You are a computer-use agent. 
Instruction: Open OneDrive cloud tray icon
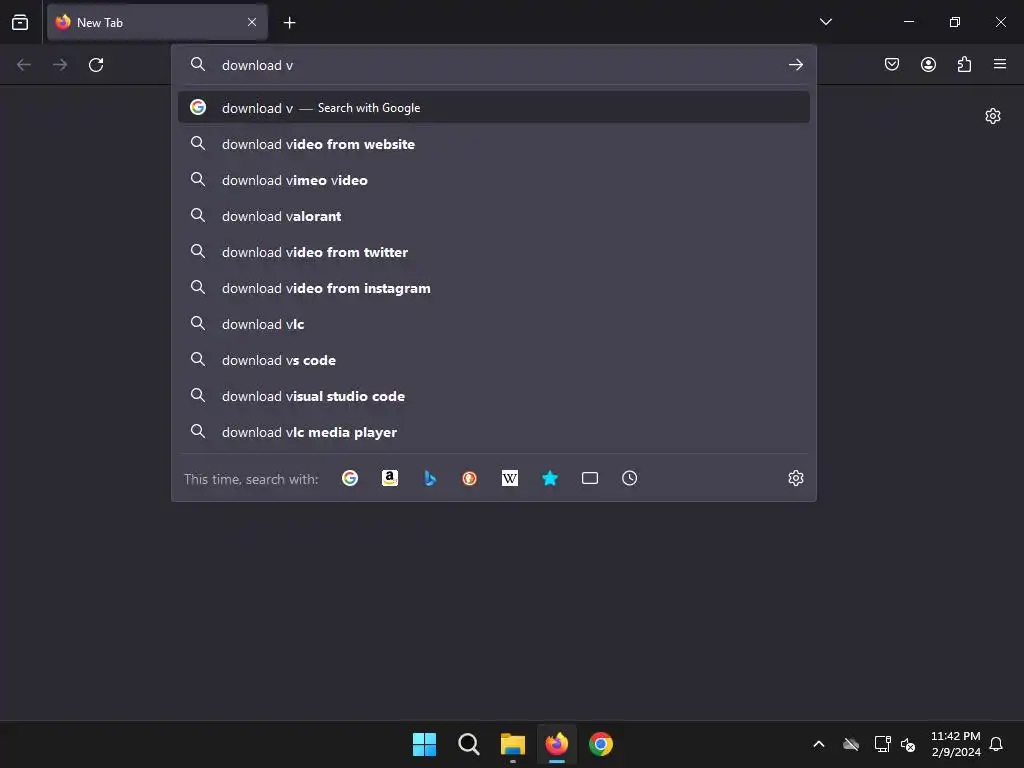click(851, 744)
